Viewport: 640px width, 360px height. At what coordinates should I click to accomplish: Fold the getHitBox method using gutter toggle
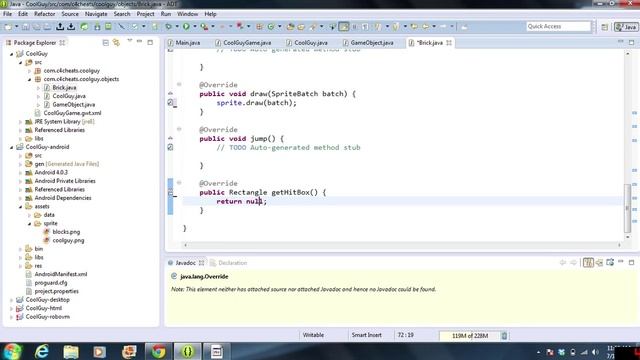click(179, 183)
